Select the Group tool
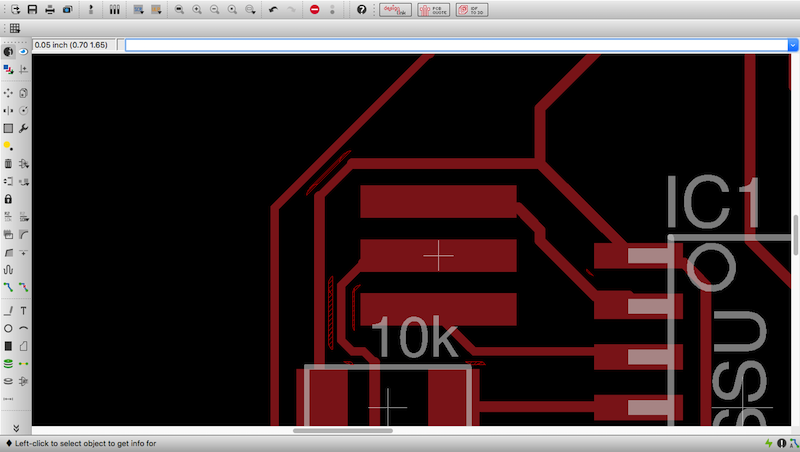This screenshot has width=800, height=452. 8,128
